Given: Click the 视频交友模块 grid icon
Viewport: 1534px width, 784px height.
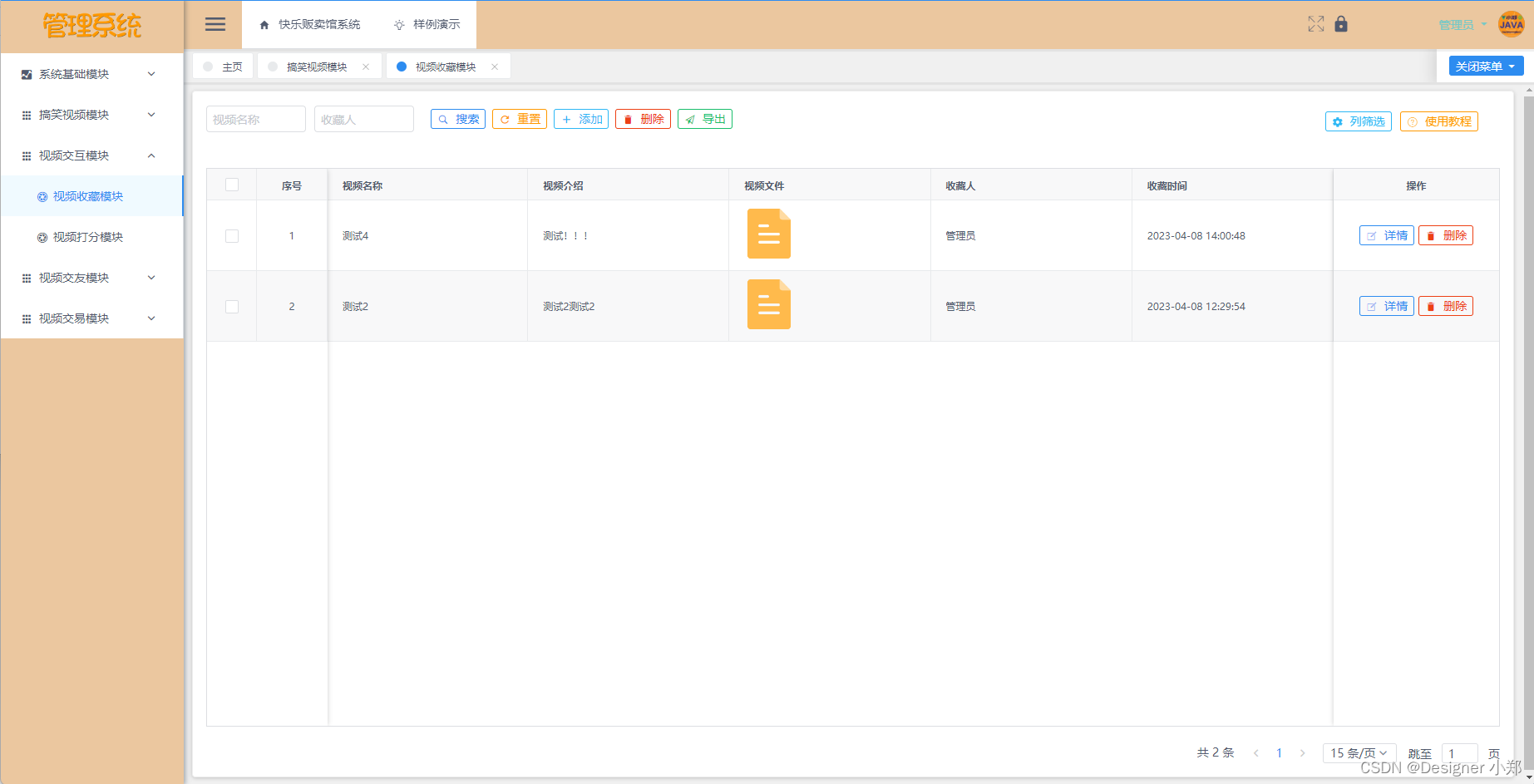Looking at the screenshot, I should coord(27,278).
